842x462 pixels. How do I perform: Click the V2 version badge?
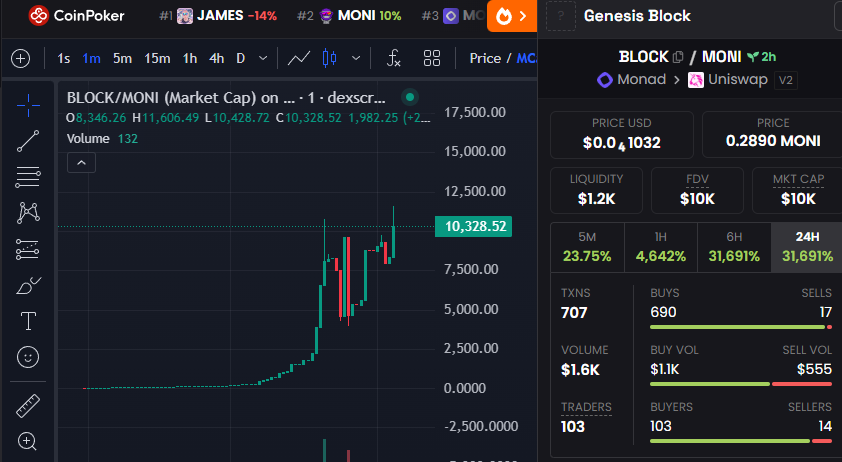786,81
